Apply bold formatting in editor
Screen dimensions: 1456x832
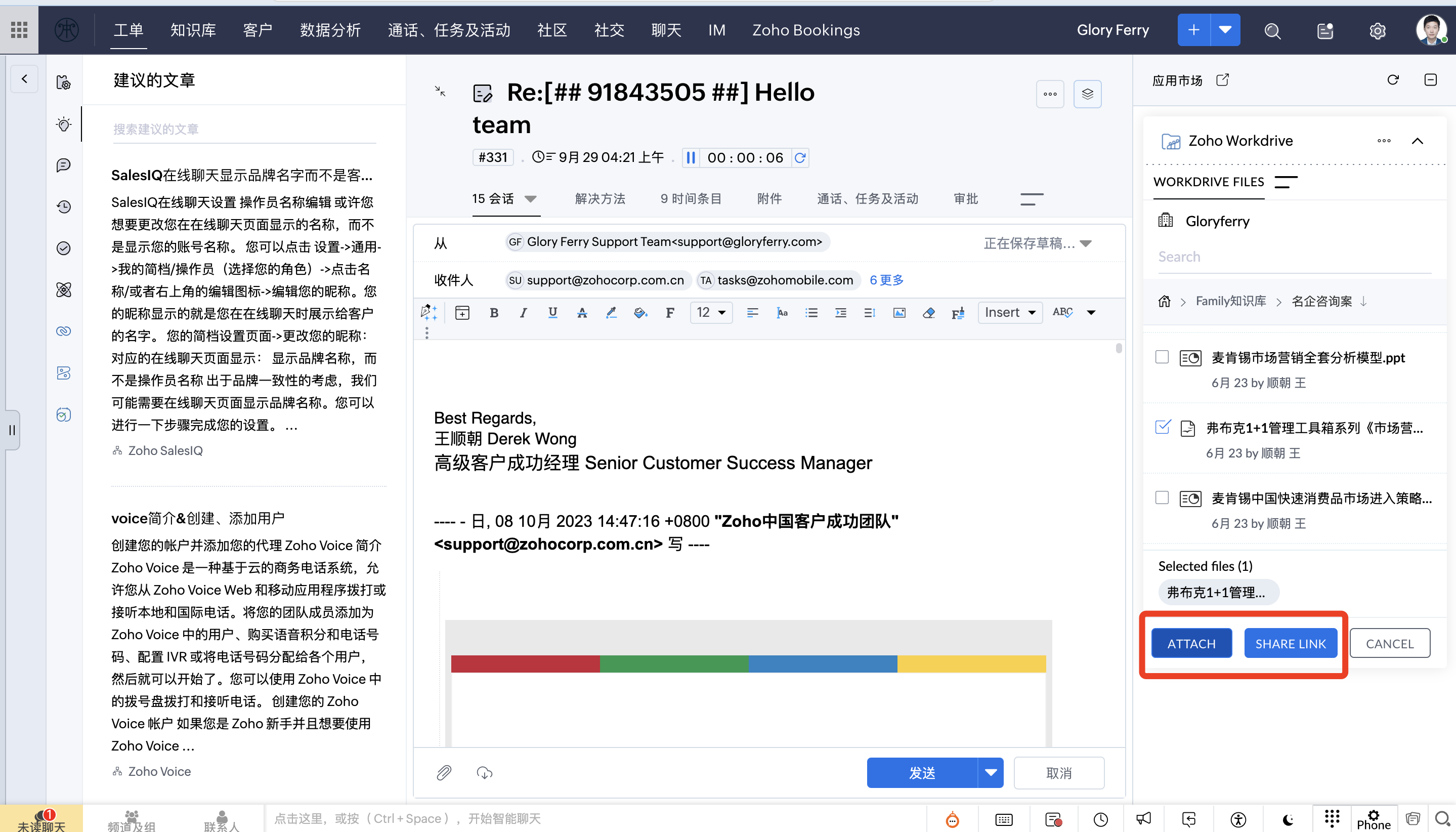[x=494, y=313]
